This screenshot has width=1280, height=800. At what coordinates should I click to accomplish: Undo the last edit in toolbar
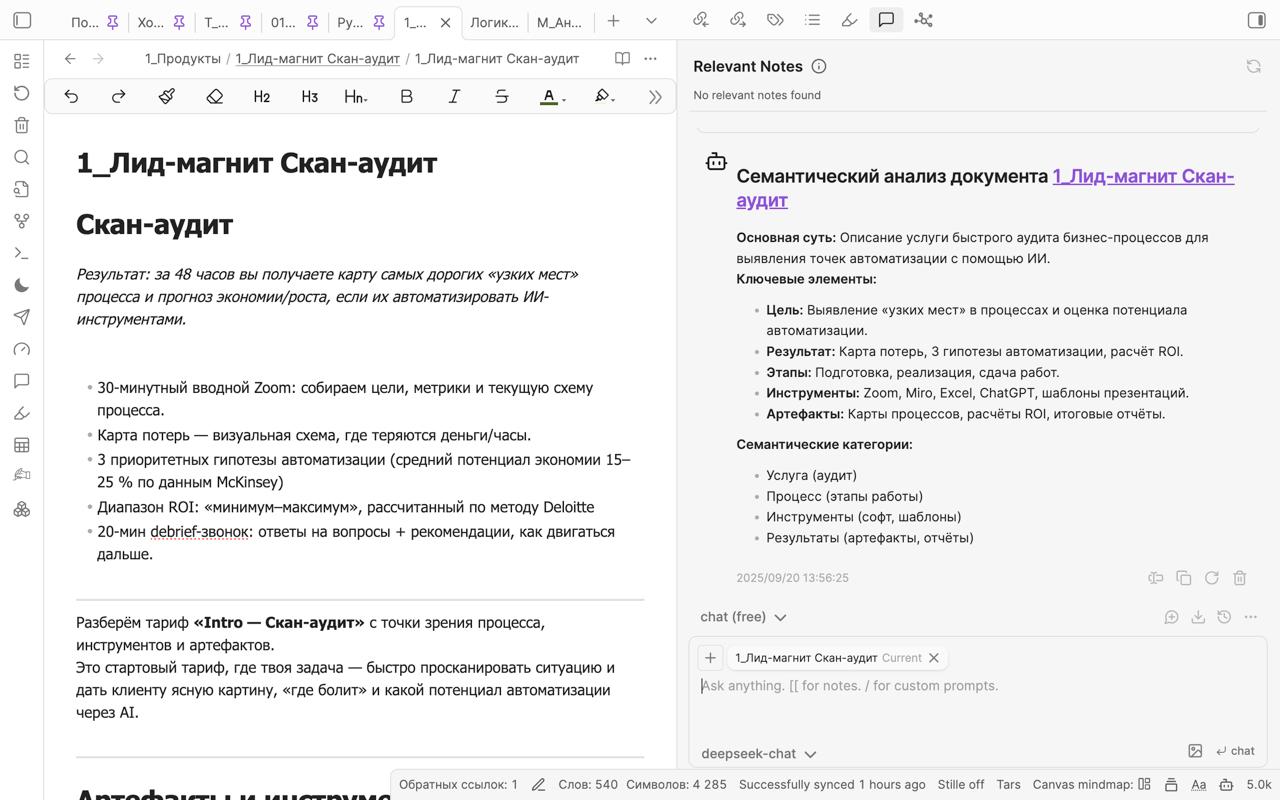pos(71,96)
